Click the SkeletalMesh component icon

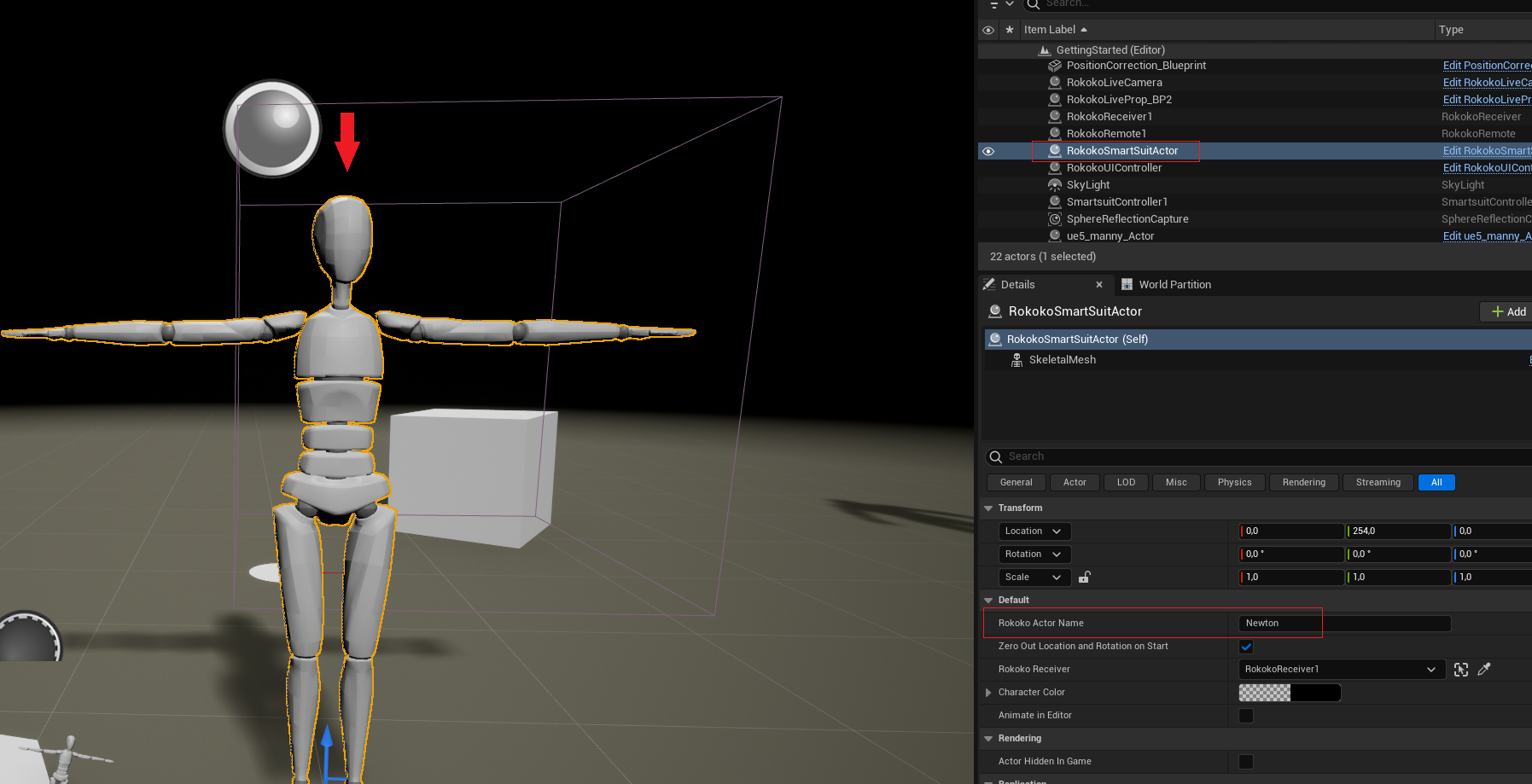[1016, 359]
